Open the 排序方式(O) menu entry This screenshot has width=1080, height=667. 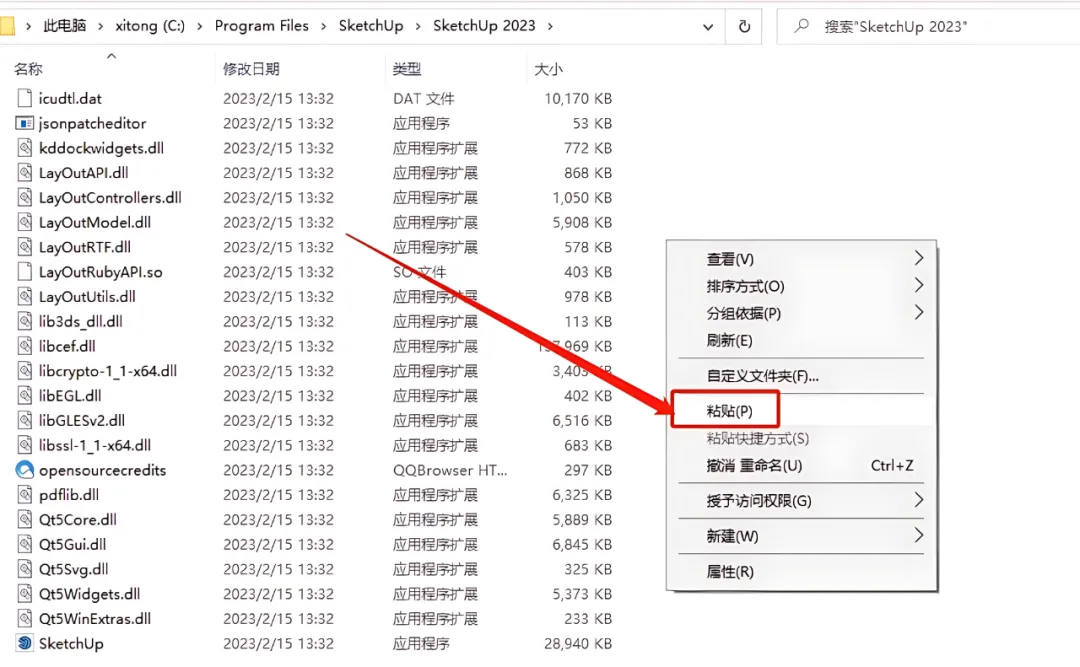(801, 286)
